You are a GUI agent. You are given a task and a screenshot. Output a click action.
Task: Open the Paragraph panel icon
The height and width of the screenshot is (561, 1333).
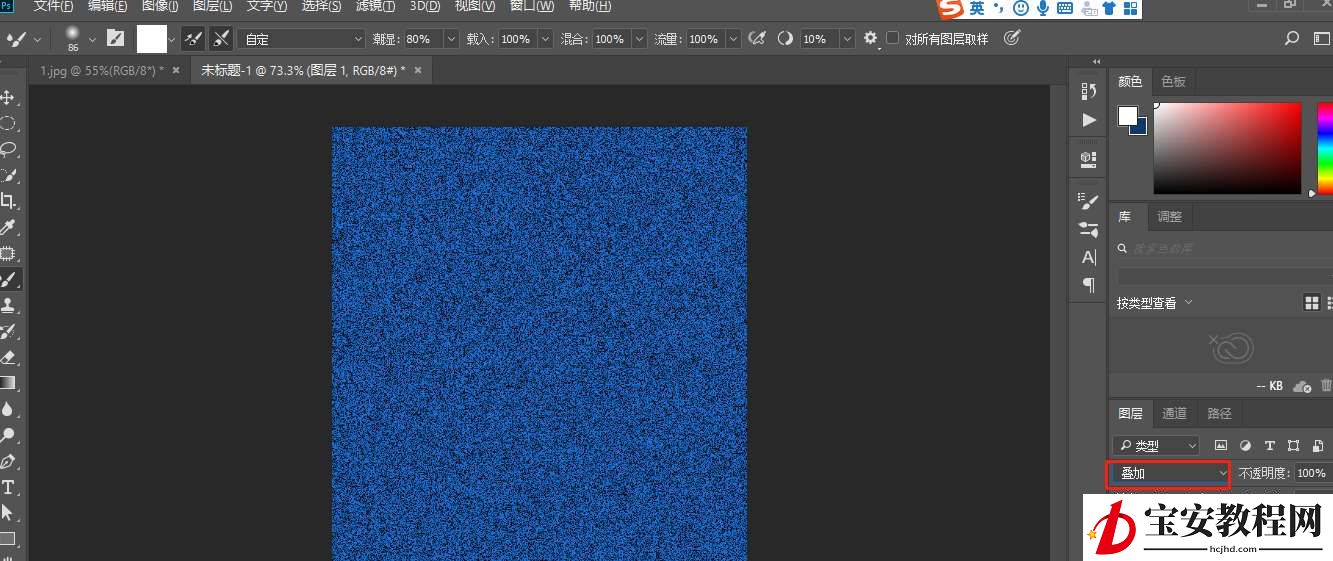coord(1089,285)
